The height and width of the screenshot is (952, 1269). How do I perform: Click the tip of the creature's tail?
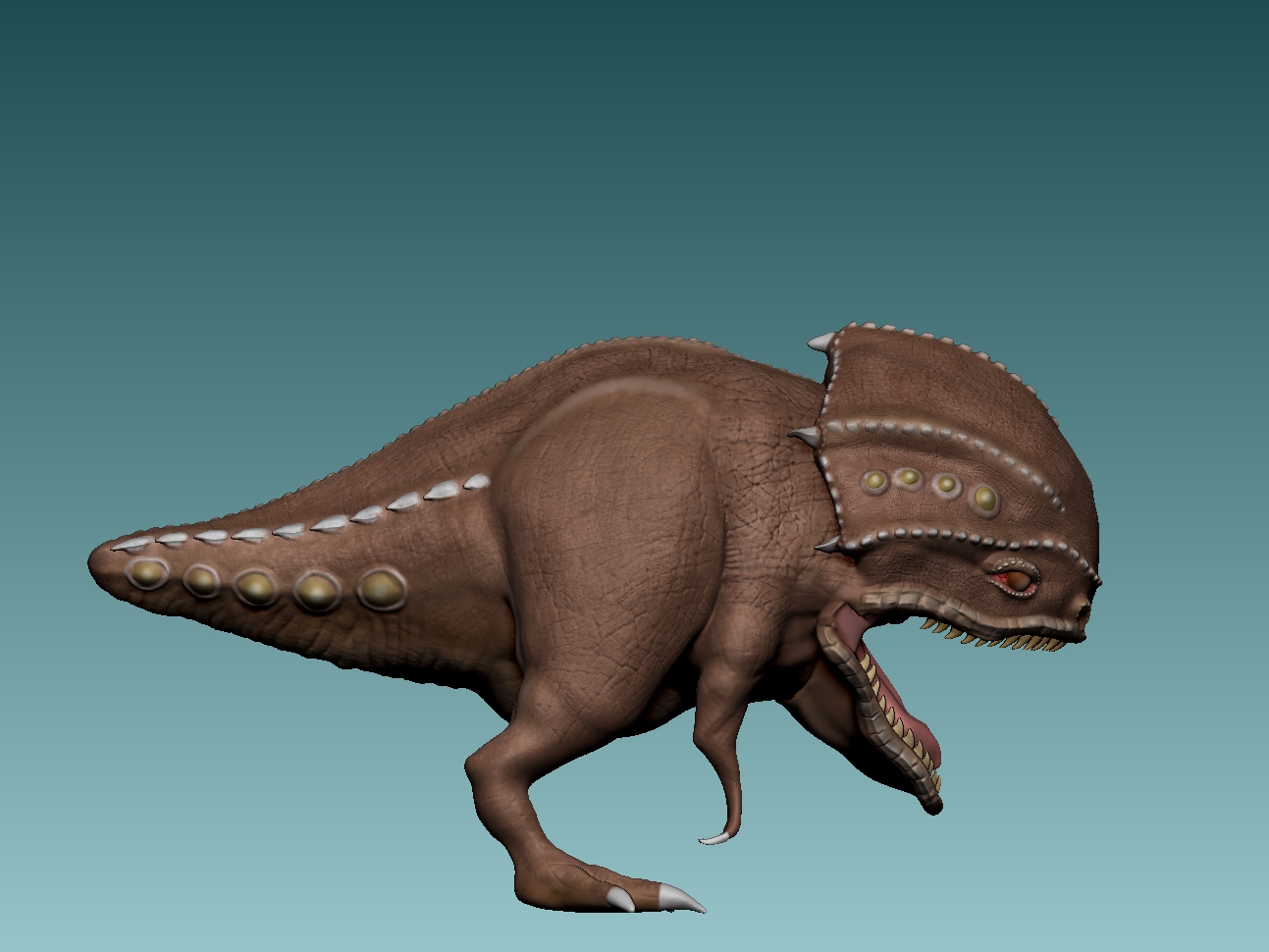coord(96,560)
